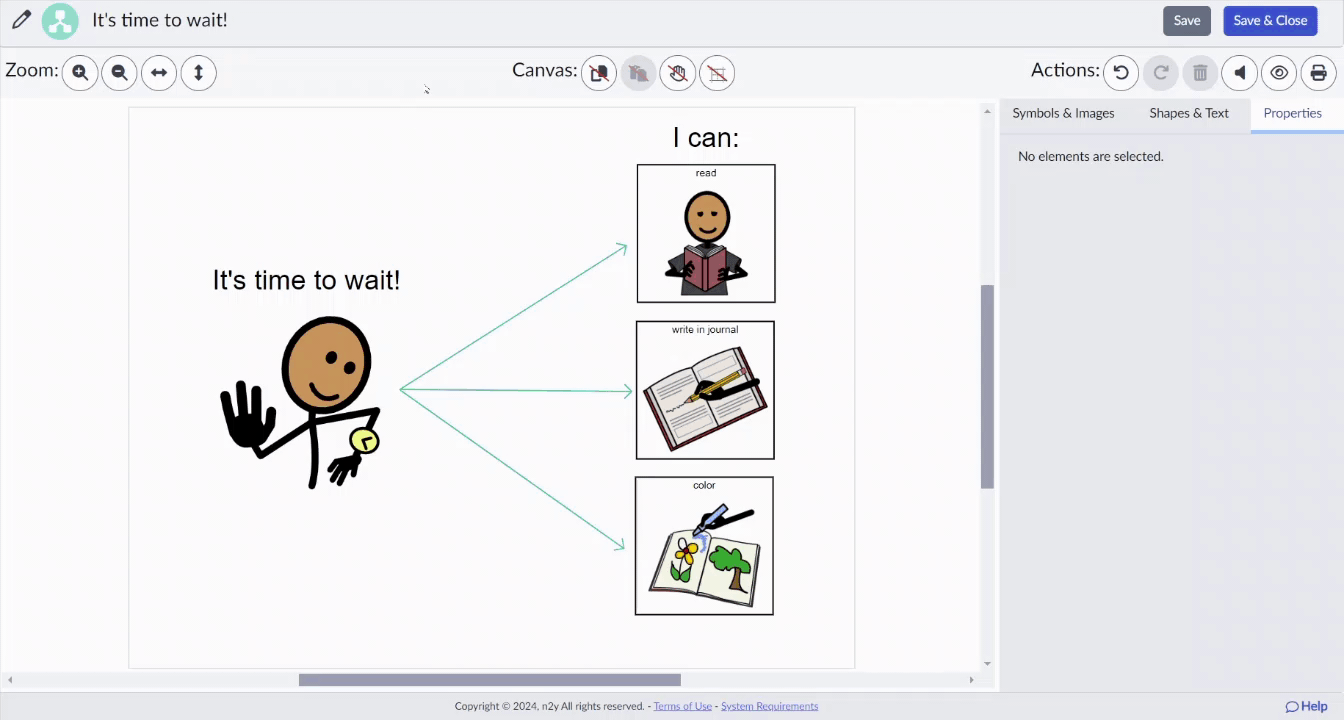Open the print icon in Actions
Screen dimensions: 1344x720
pyautogui.click(x=1319, y=72)
